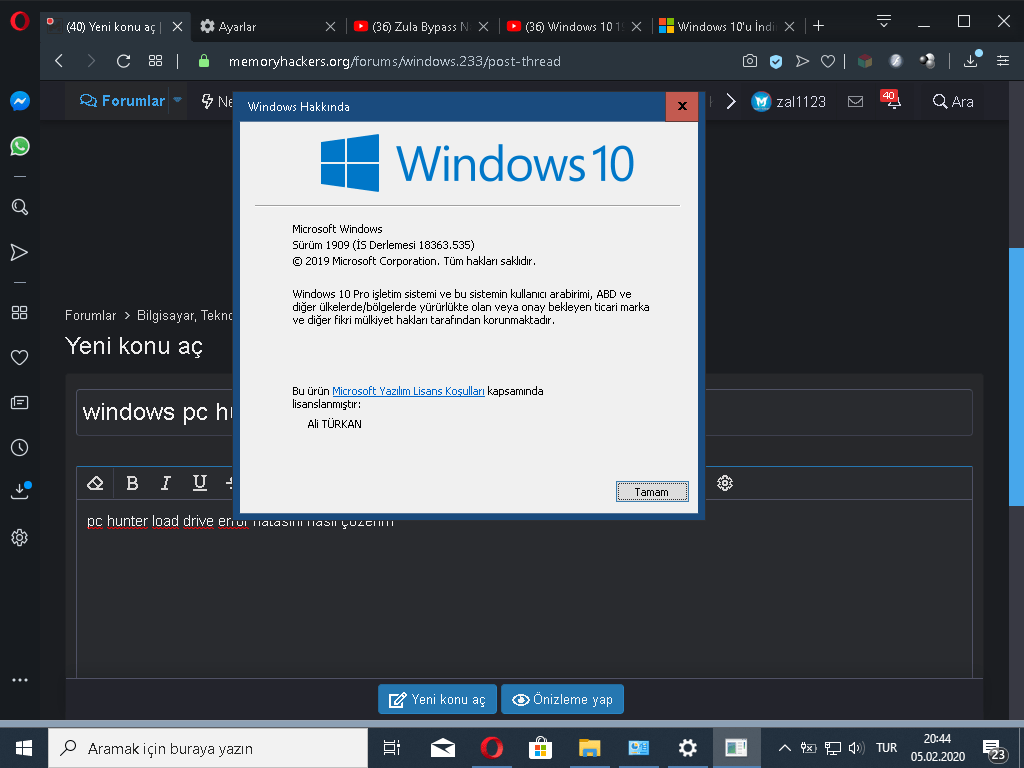This screenshot has height=768, width=1024.
Task: Click the taskbar search box
Action: (208, 748)
